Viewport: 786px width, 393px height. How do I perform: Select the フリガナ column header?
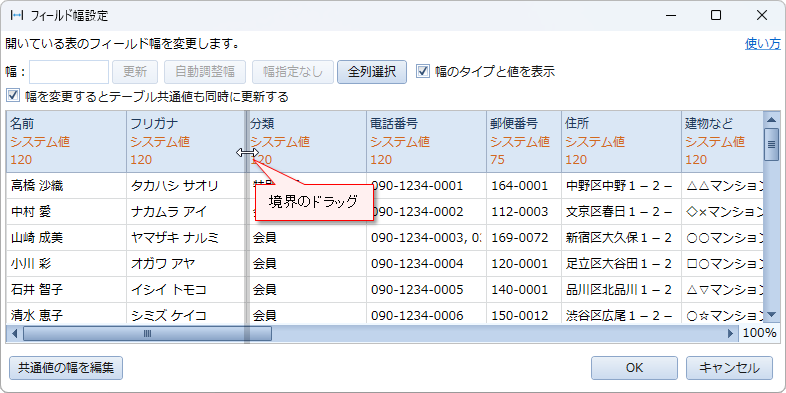pos(185,142)
